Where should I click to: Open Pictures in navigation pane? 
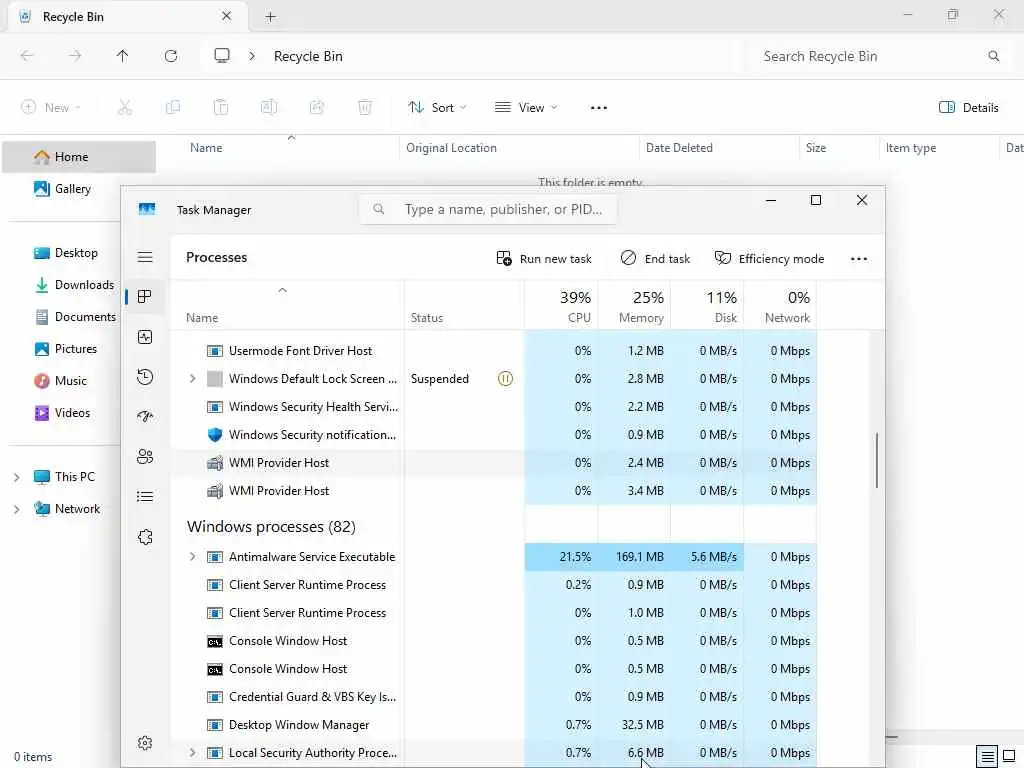tap(65, 349)
